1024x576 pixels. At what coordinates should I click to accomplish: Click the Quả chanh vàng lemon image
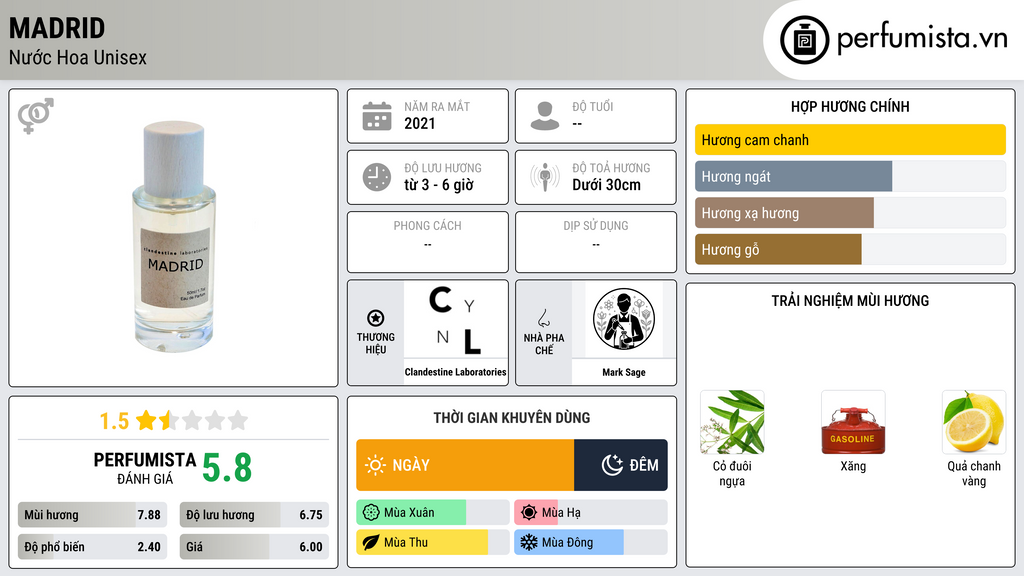point(974,423)
